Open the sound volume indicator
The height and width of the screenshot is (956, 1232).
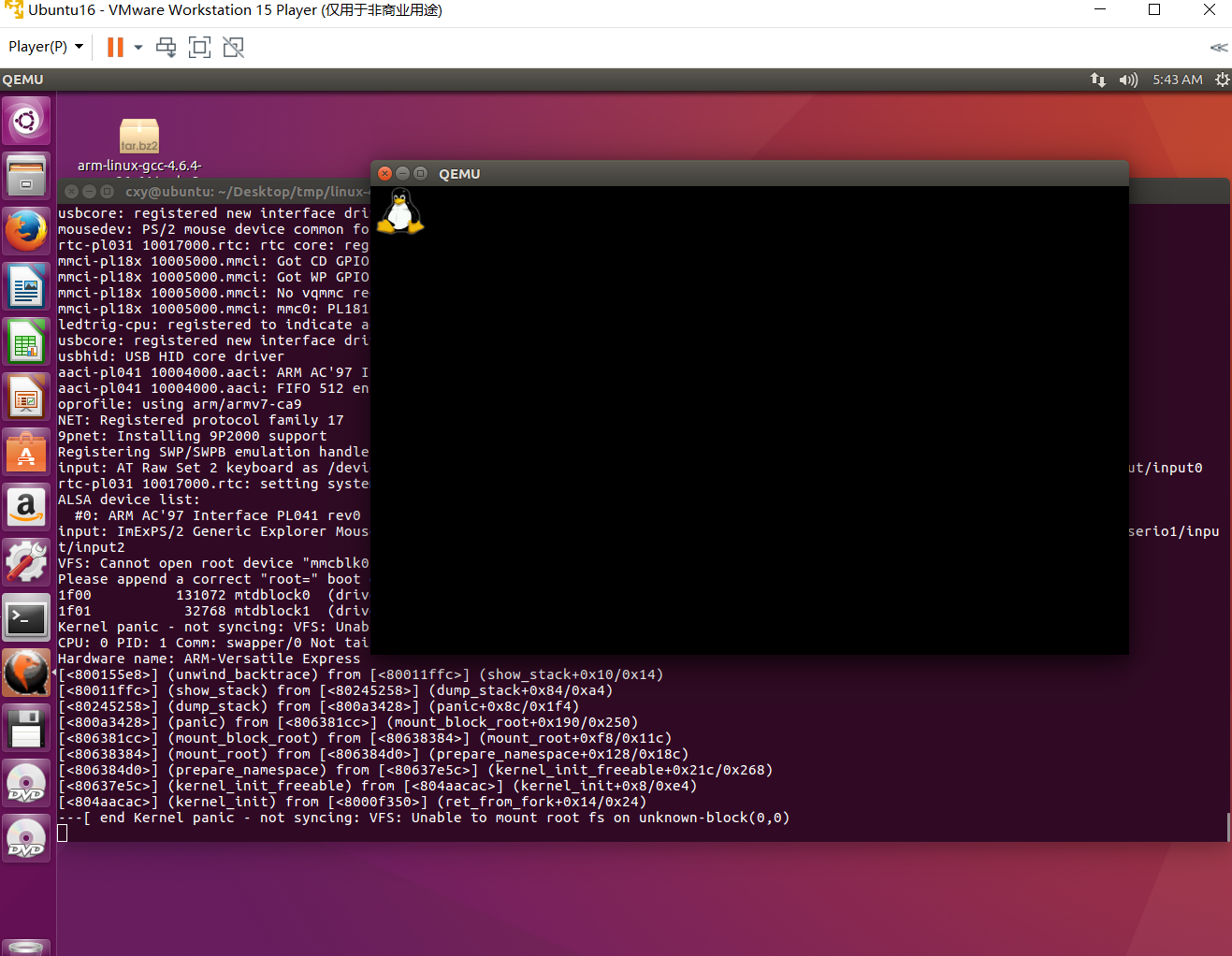1128,80
